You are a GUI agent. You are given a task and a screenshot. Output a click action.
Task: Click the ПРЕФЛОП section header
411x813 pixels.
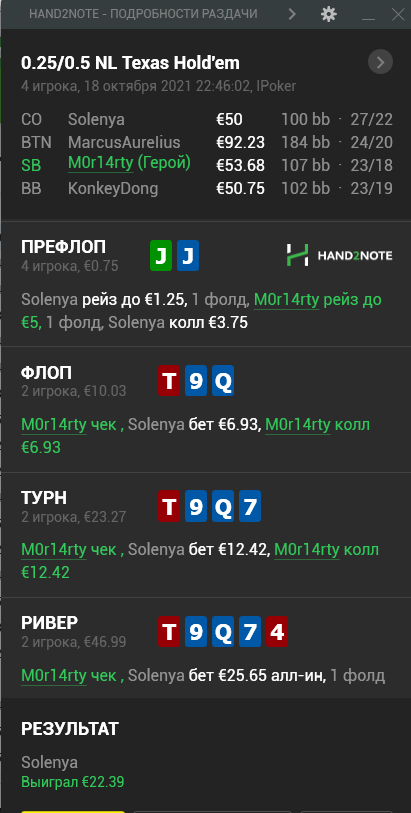63,247
